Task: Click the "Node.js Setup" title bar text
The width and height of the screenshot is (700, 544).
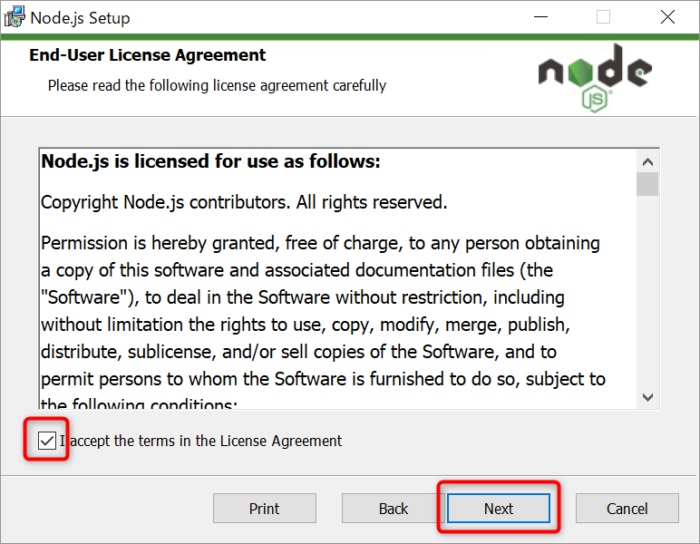Action: pos(80,18)
